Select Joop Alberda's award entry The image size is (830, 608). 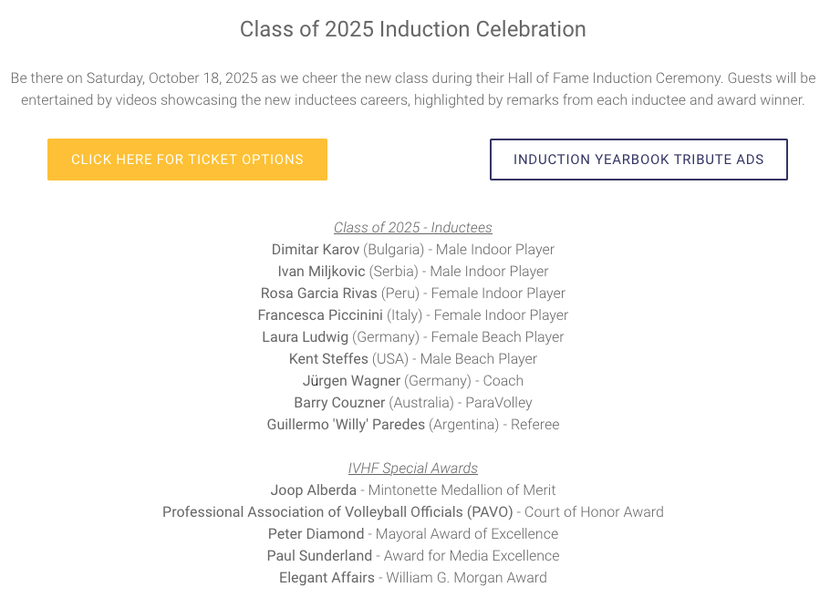click(313, 490)
